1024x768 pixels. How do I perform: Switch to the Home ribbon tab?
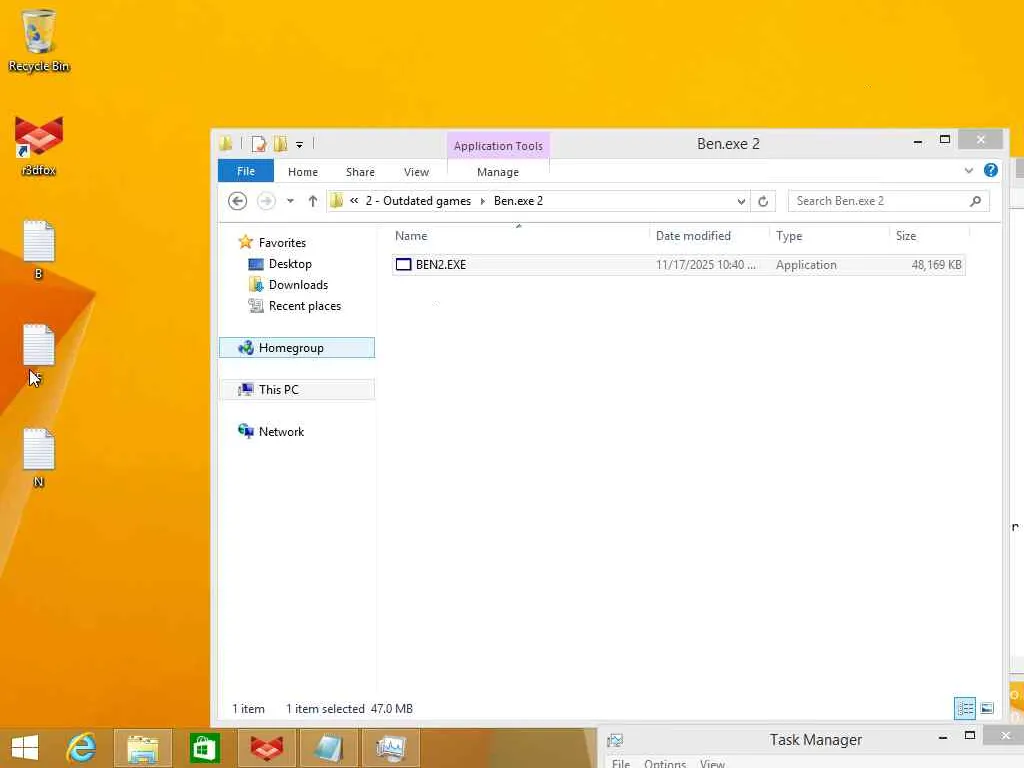pos(302,172)
